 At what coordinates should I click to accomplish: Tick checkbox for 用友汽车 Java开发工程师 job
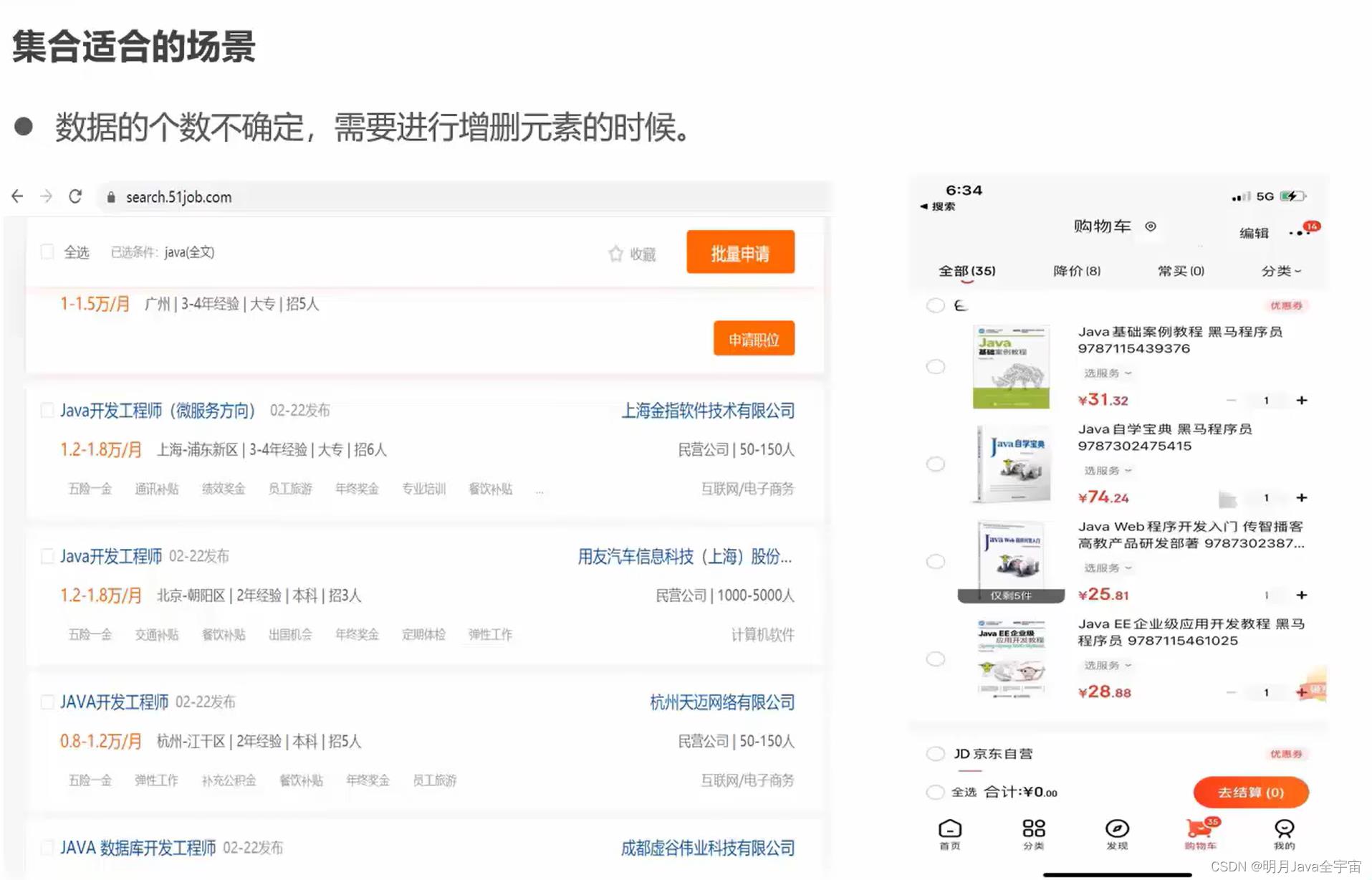(47, 556)
